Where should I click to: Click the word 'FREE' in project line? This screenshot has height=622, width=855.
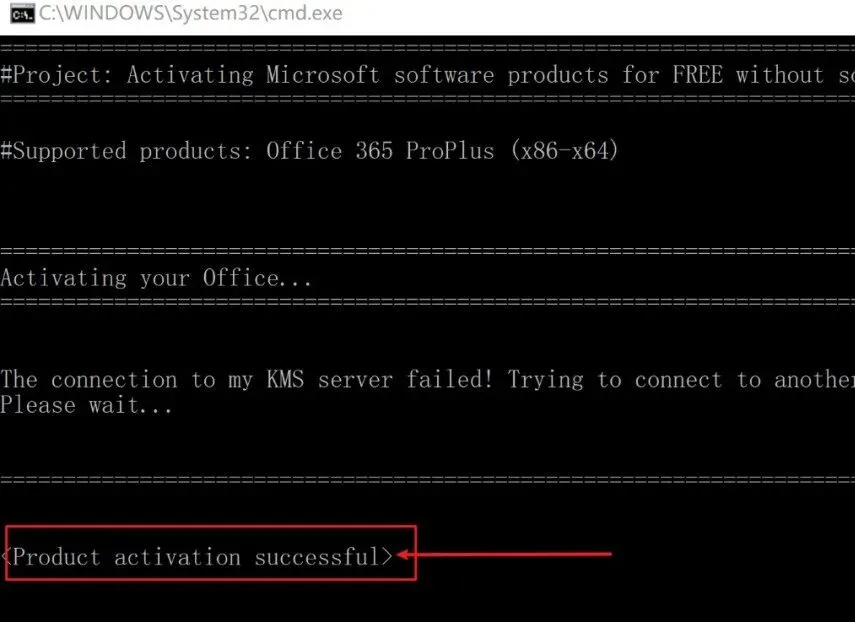click(x=697, y=75)
